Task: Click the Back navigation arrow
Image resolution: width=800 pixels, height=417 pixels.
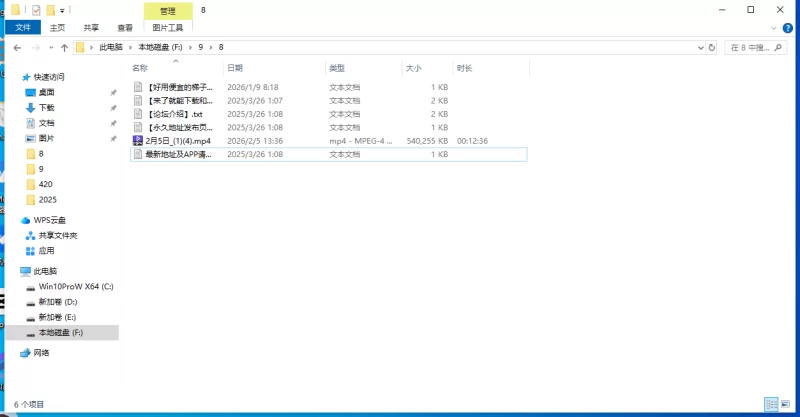Action: pyautogui.click(x=19, y=47)
